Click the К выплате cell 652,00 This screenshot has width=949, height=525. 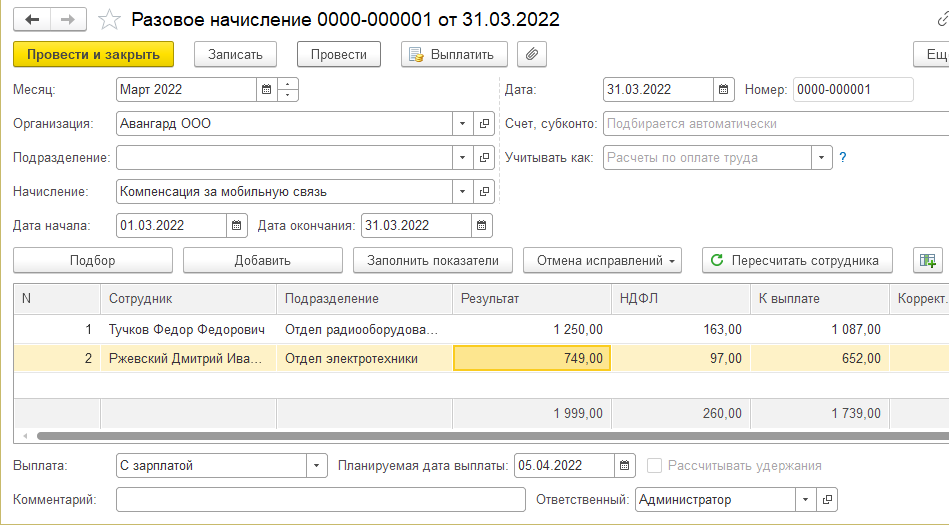820,358
